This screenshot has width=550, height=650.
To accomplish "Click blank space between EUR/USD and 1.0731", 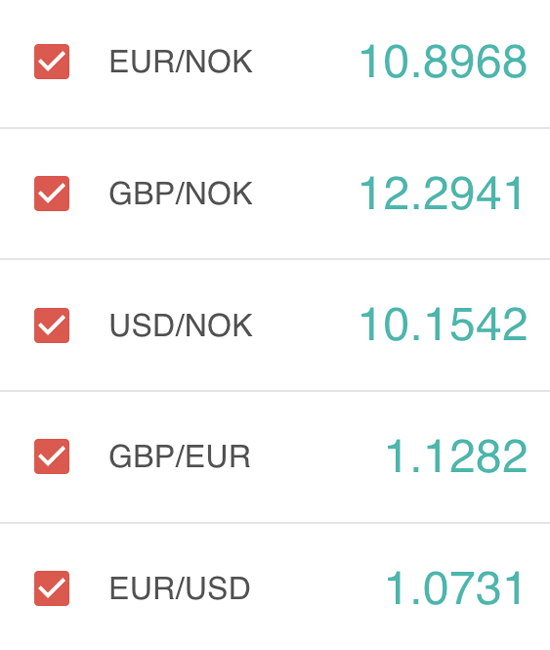I will click(318, 588).
